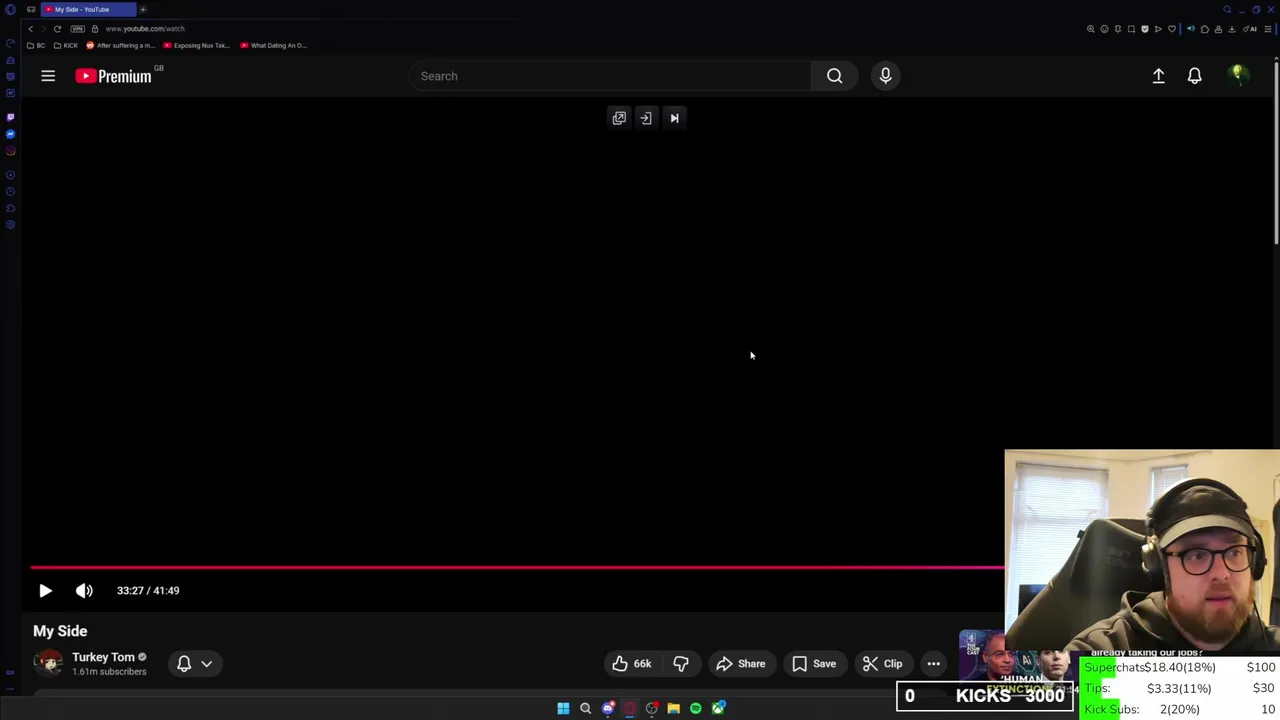The width and height of the screenshot is (1280, 720).
Task: Play the paused video
Action: click(45, 591)
